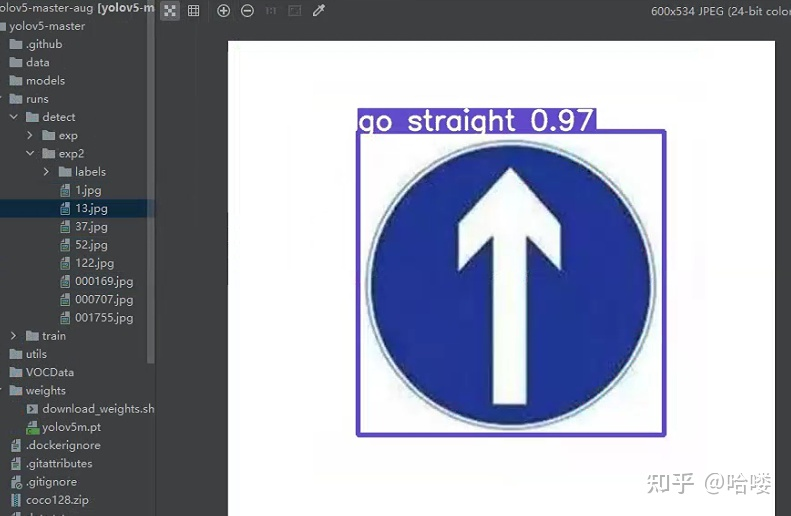Expand the labels folder
This screenshot has height=516, width=791.
click(x=46, y=171)
